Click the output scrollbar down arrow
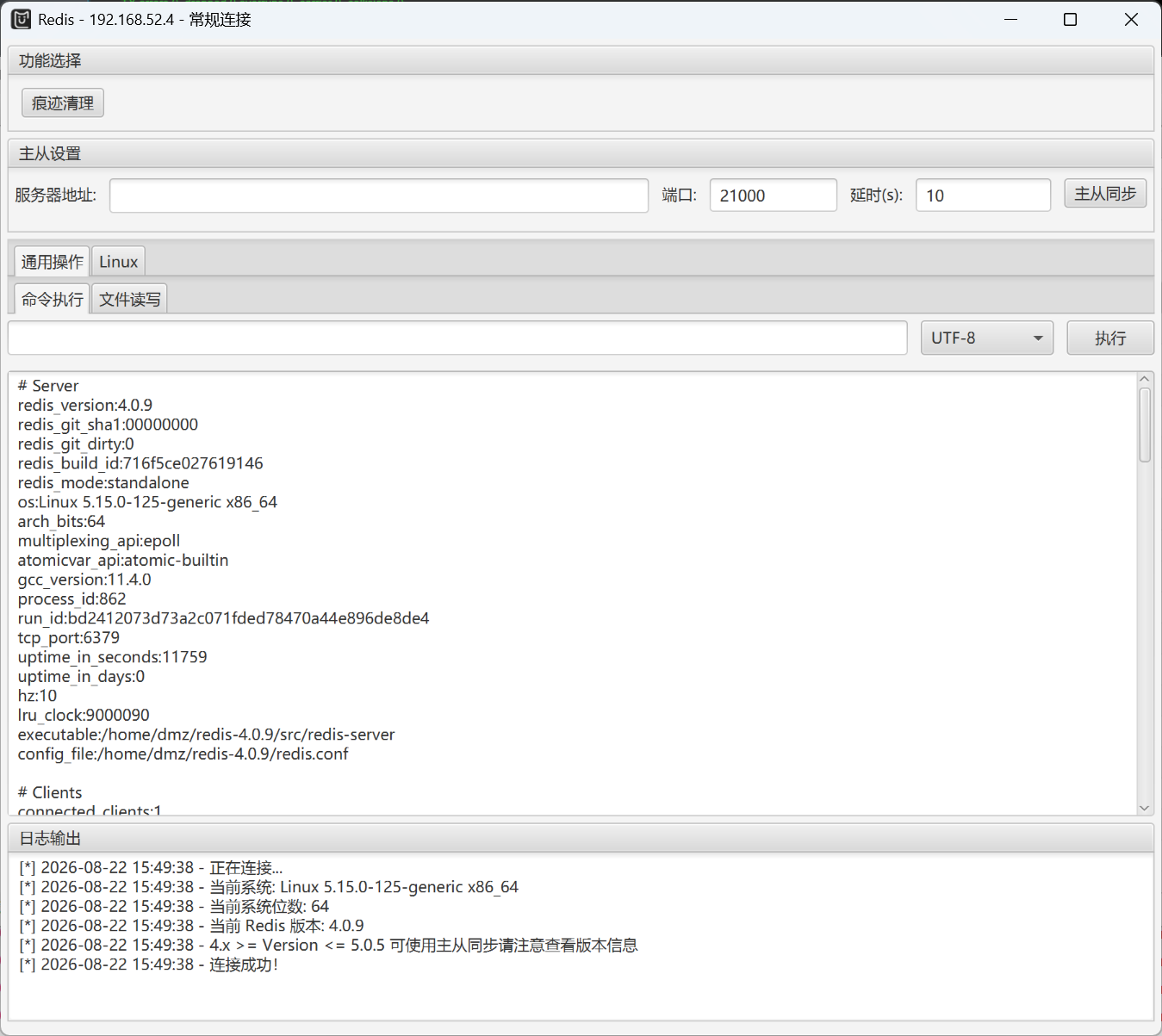The width and height of the screenshot is (1162, 1036). click(x=1145, y=808)
